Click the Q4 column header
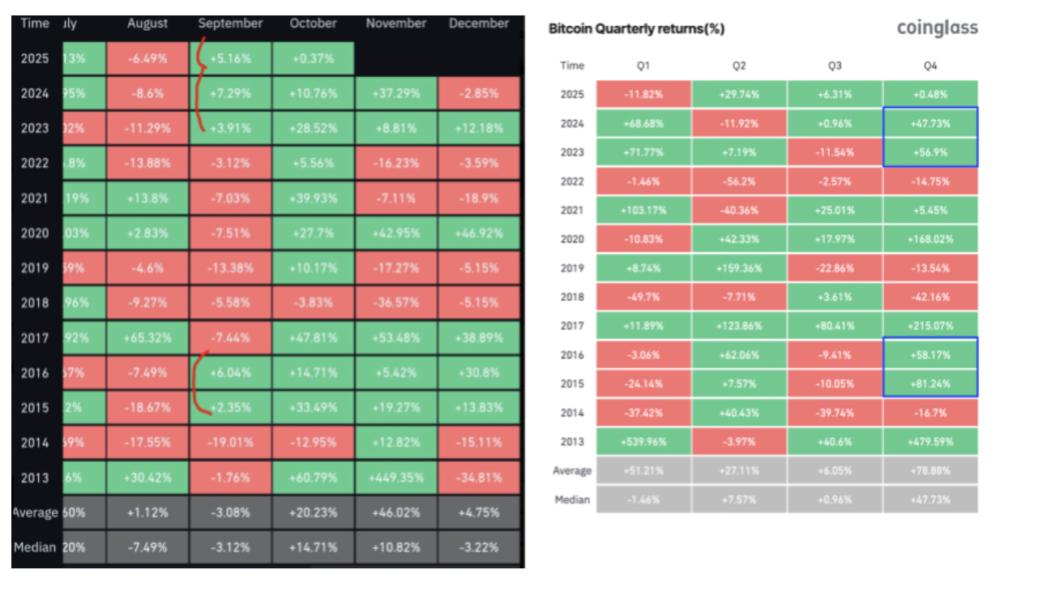Viewport: 1055px width, 600px height. click(930, 66)
